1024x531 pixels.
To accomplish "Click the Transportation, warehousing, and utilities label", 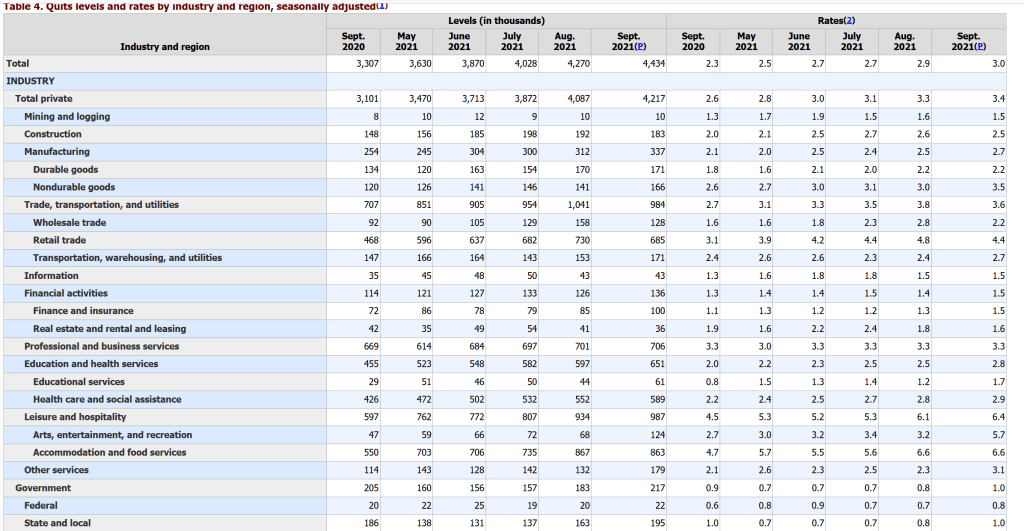I will tap(127, 257).
